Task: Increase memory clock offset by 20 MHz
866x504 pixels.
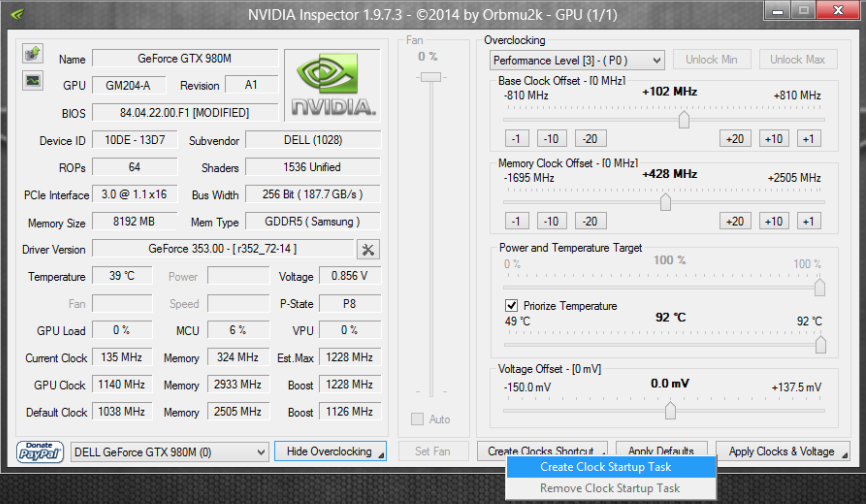Action: point(735,221)
